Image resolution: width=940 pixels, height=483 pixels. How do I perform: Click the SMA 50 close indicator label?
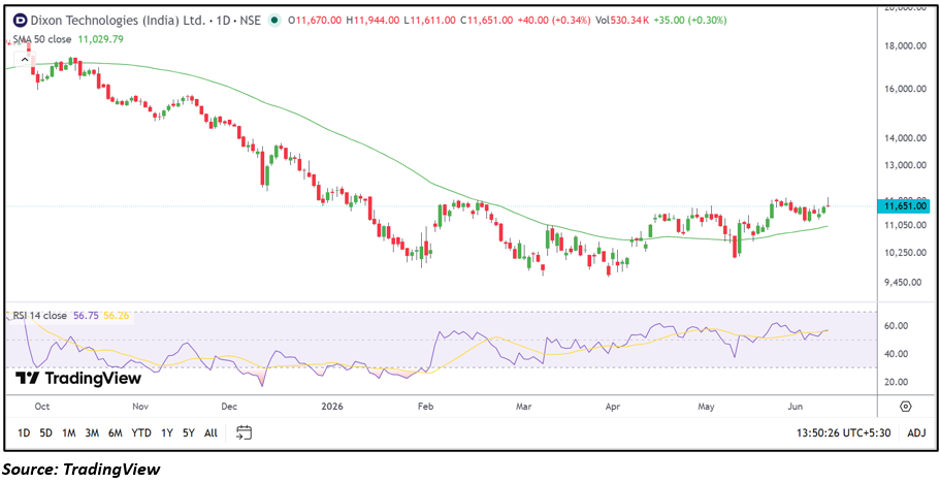[41, 40]
